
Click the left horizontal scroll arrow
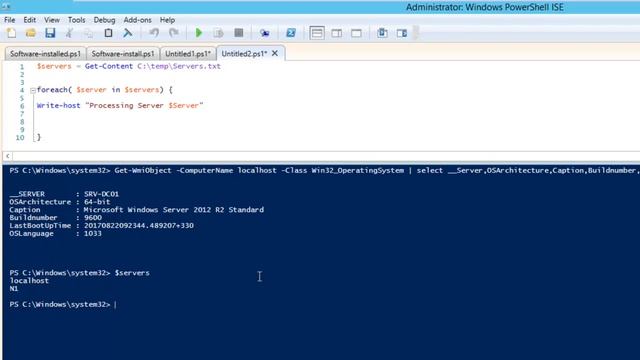click(7, 156)
